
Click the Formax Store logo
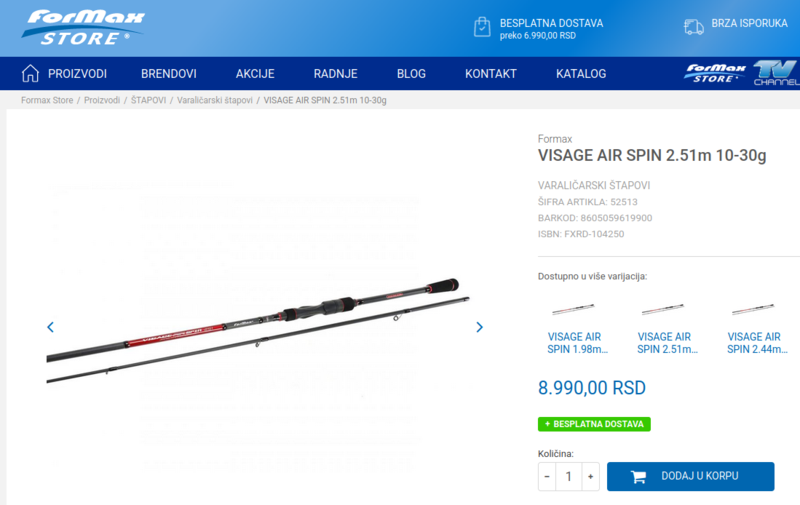(83, 28)
